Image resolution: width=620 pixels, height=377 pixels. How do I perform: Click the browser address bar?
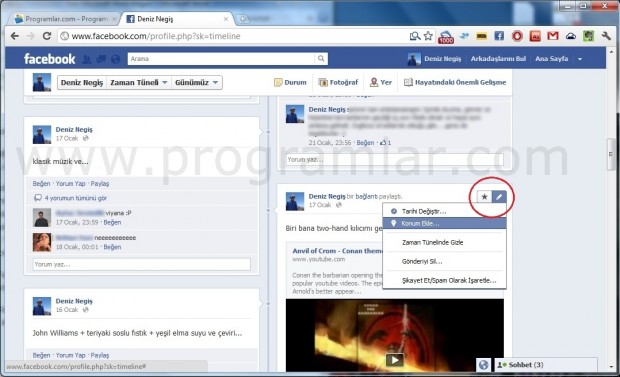click(233, 36)
